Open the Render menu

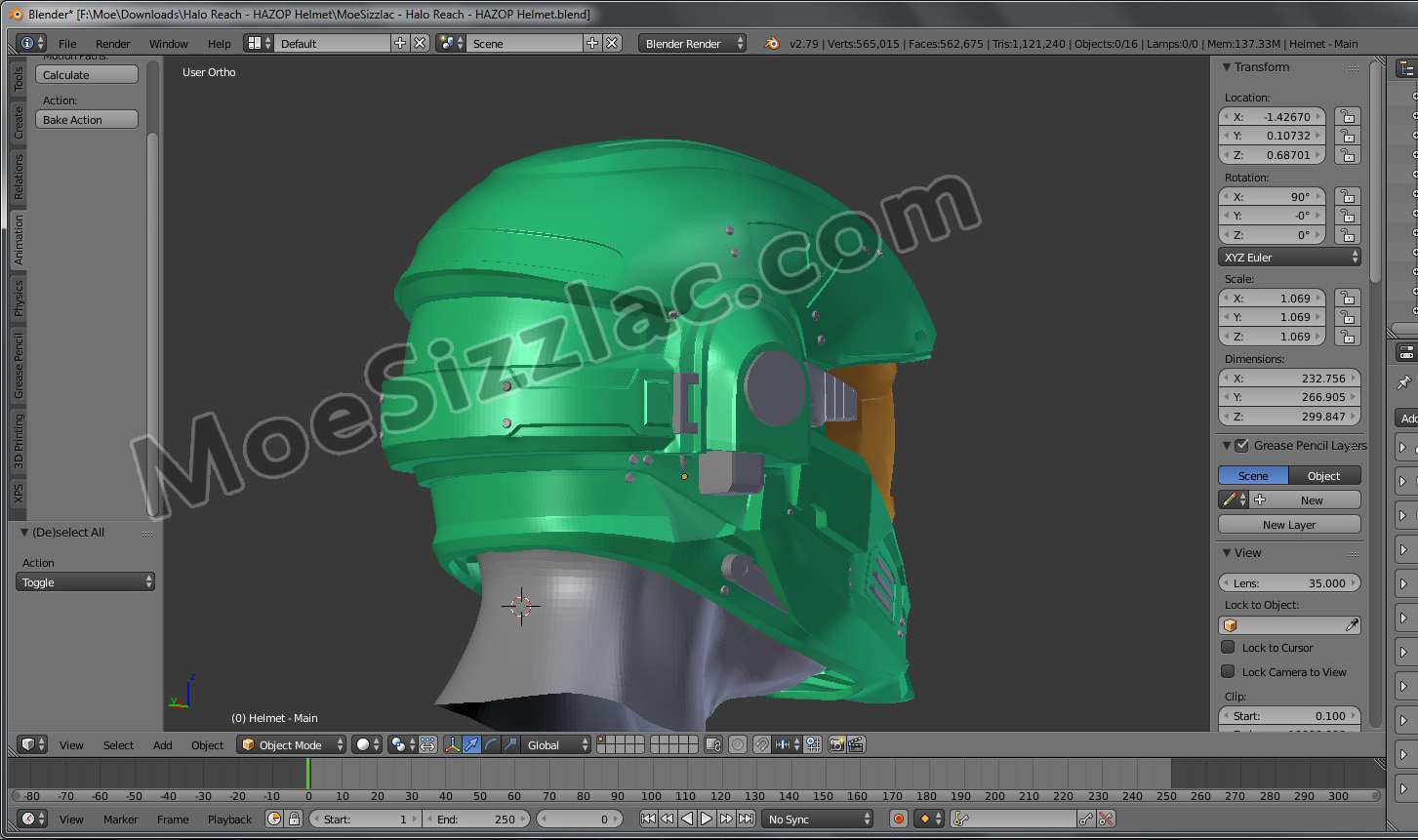(x=112, y=43)
